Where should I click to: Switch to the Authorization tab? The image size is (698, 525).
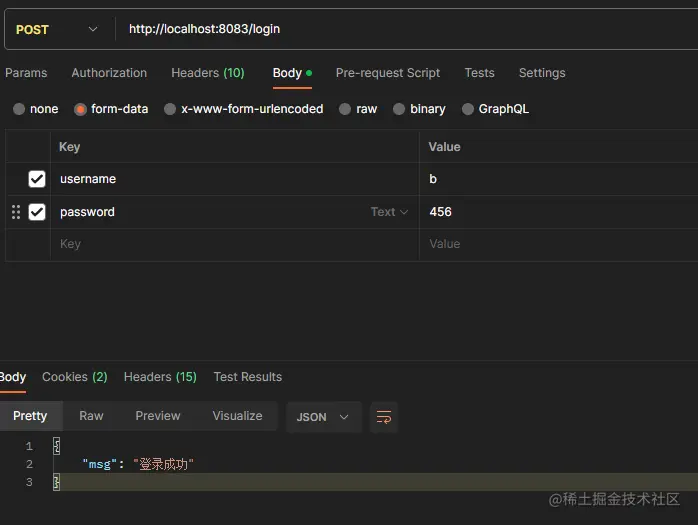tap(109, 73)
